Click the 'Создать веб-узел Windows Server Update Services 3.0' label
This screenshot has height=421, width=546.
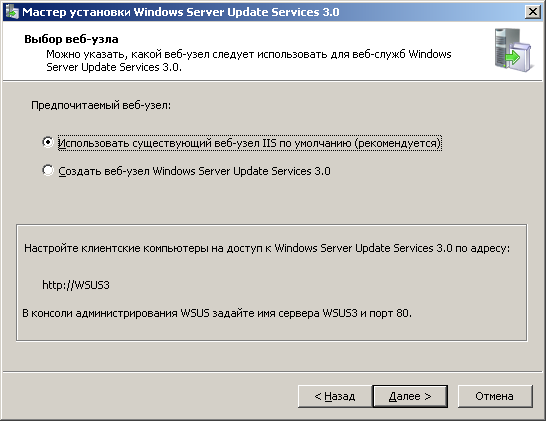click(x=194, y=171)
